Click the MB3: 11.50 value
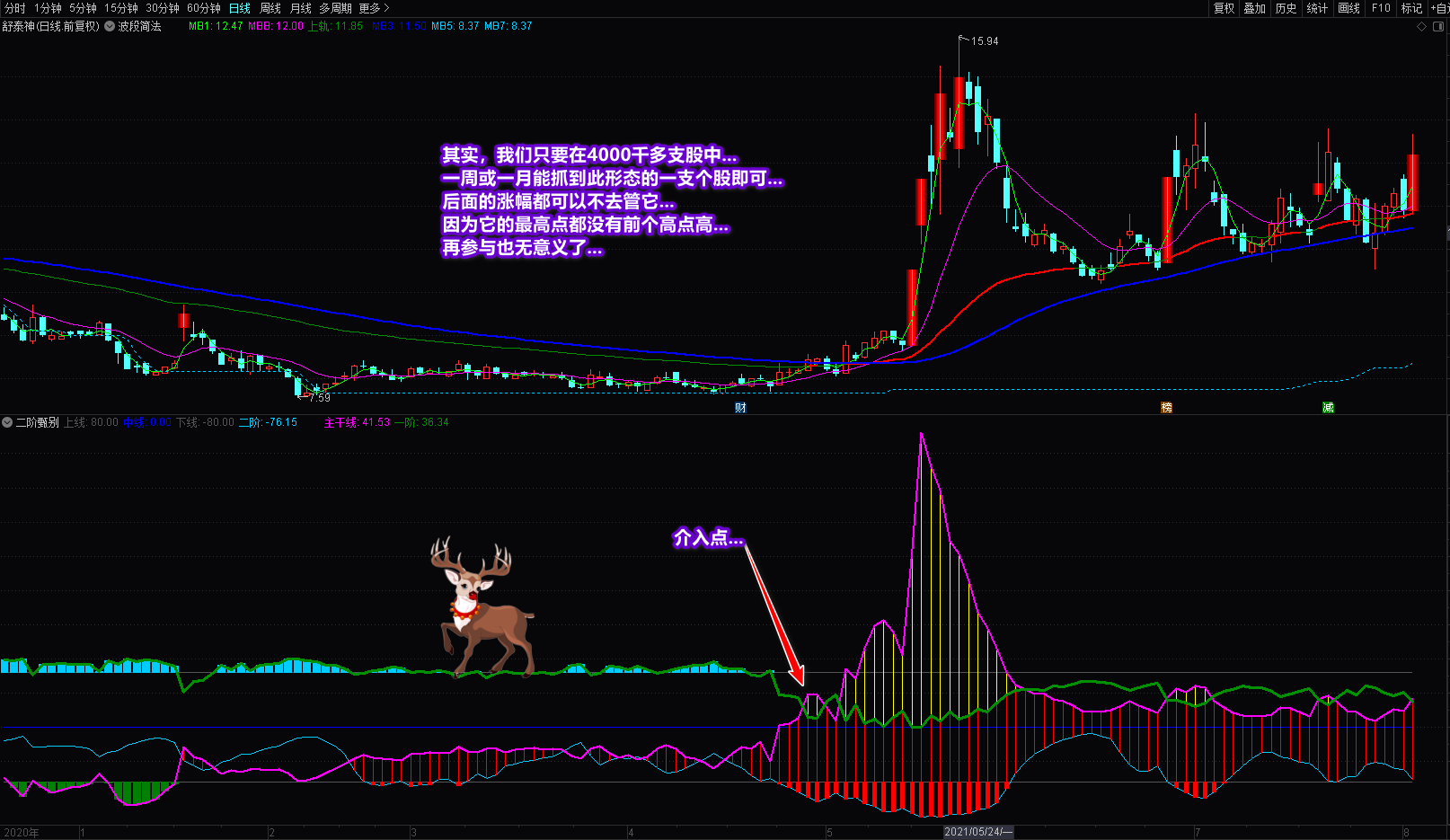The width and height of the screenshot is (1450, 840). point(399,26)
